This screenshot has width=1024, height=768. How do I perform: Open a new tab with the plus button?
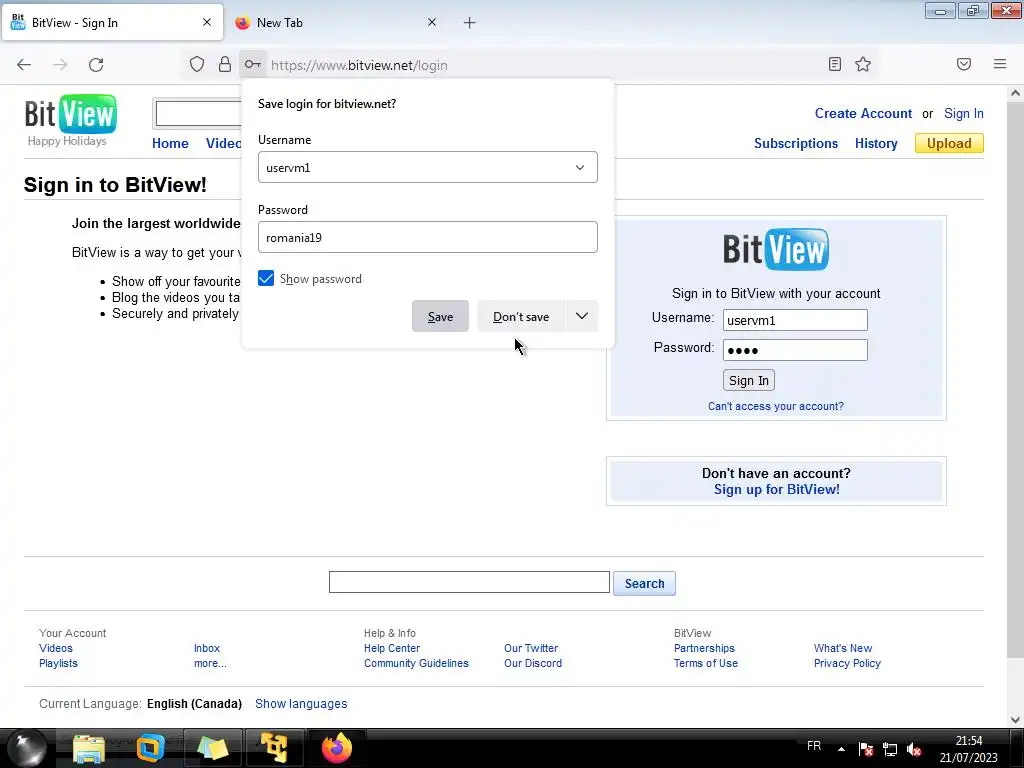tap(470, 23)
